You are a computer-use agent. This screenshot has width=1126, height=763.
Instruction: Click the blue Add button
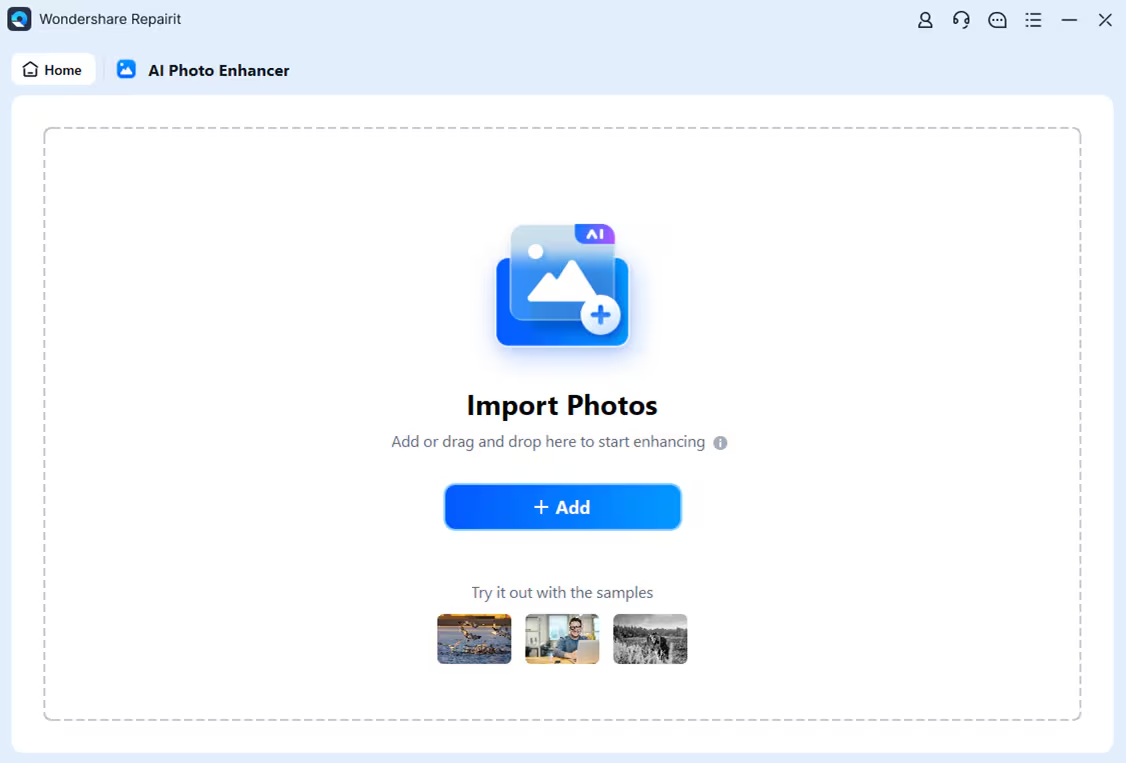[562, 507]
